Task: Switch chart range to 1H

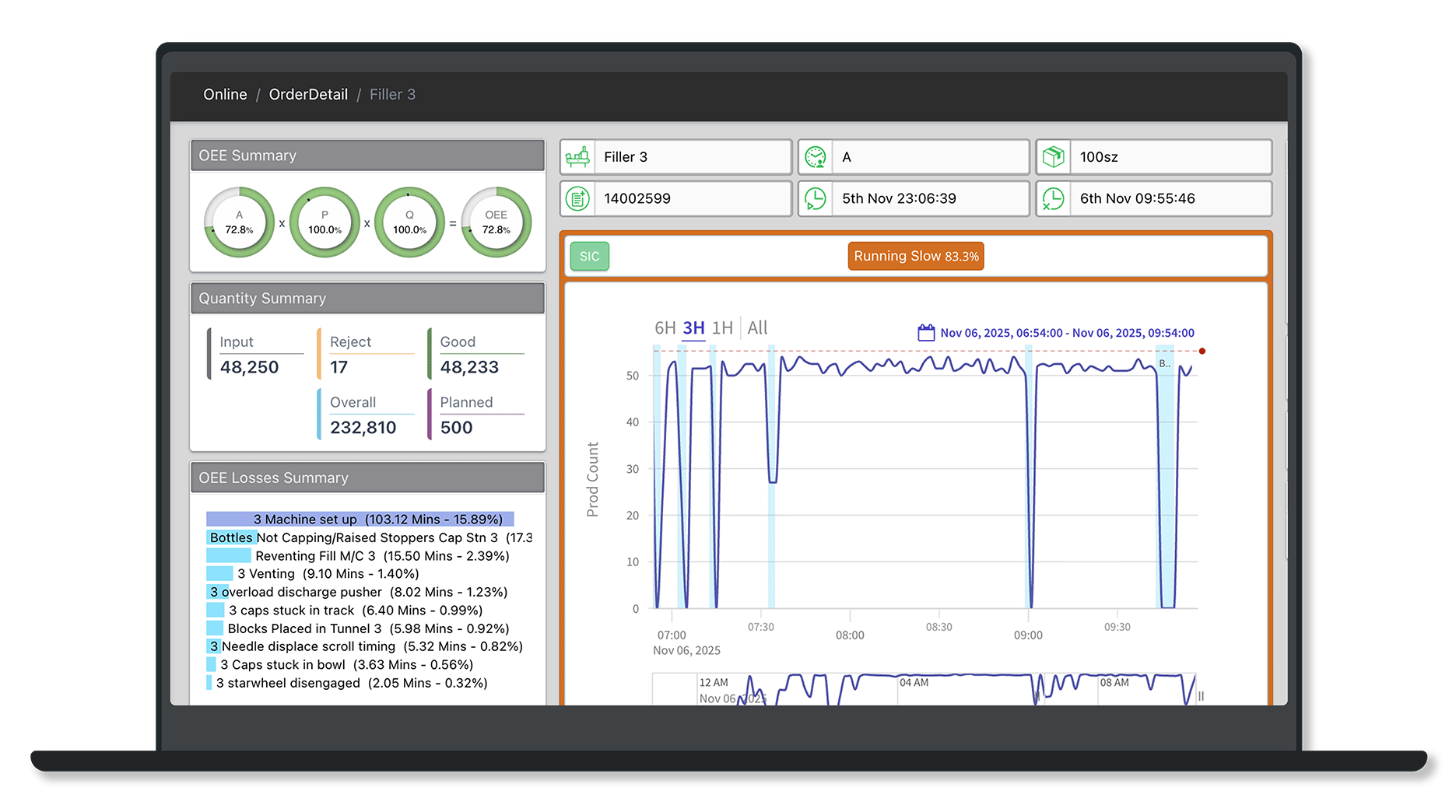Action: 722,328
